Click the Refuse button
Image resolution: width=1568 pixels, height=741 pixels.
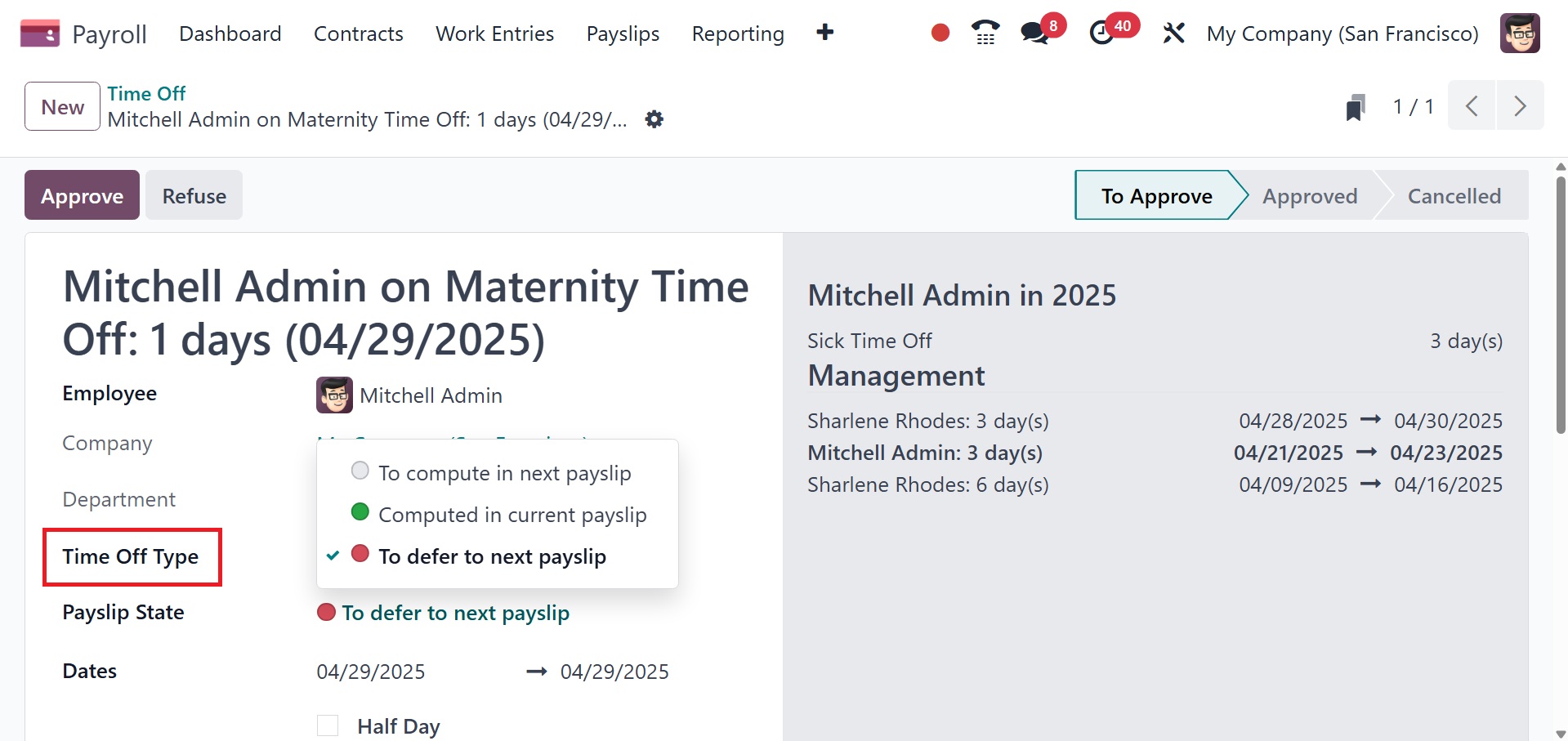(x=194, y=195)
